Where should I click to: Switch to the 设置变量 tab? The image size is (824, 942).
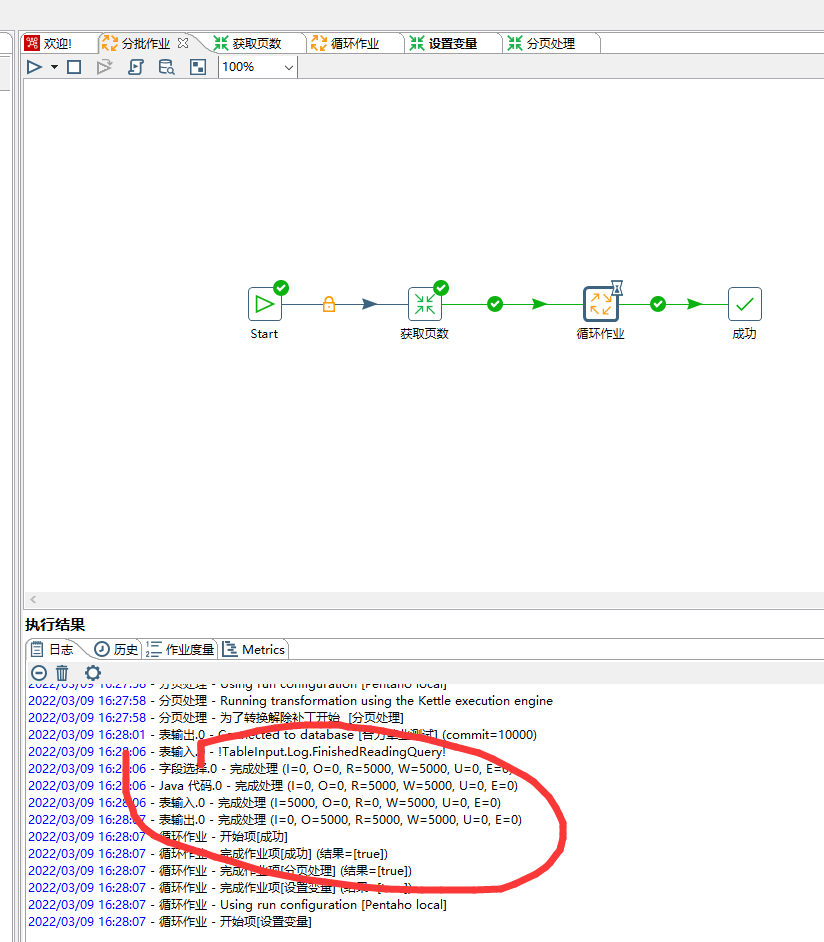(x=452, y=43)
